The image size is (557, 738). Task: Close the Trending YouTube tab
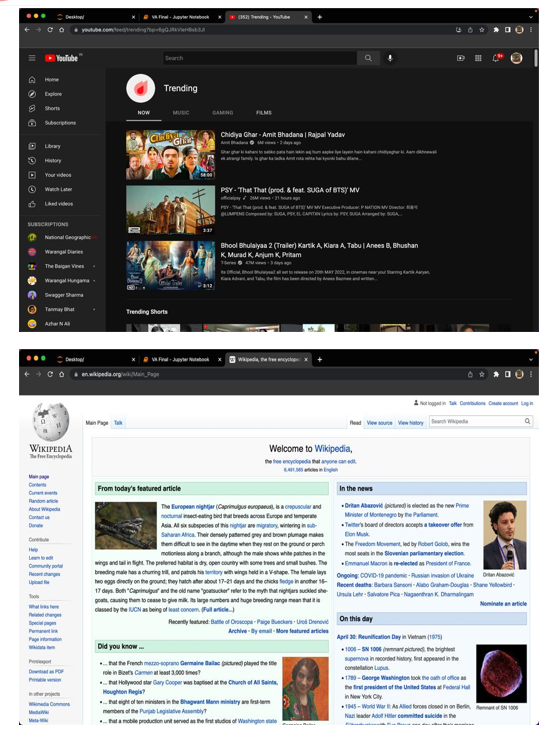306,17
